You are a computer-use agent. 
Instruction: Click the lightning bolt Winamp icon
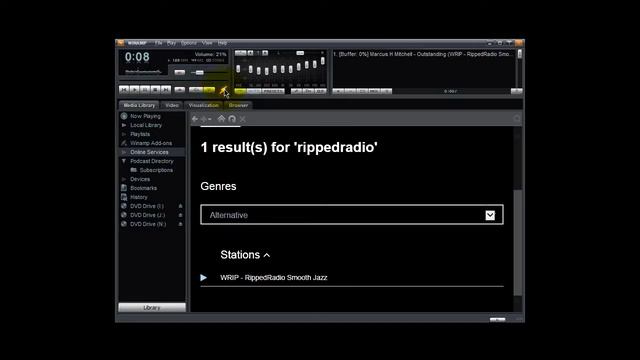(224, 91)
